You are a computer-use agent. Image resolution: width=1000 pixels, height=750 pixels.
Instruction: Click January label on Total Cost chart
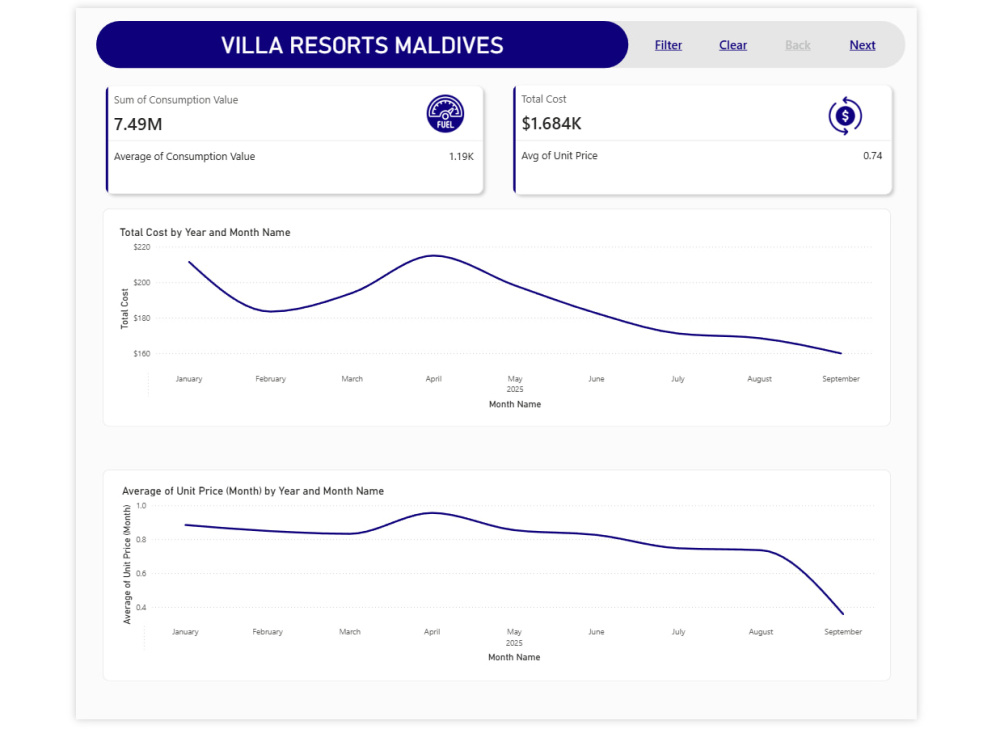point(189,379)
